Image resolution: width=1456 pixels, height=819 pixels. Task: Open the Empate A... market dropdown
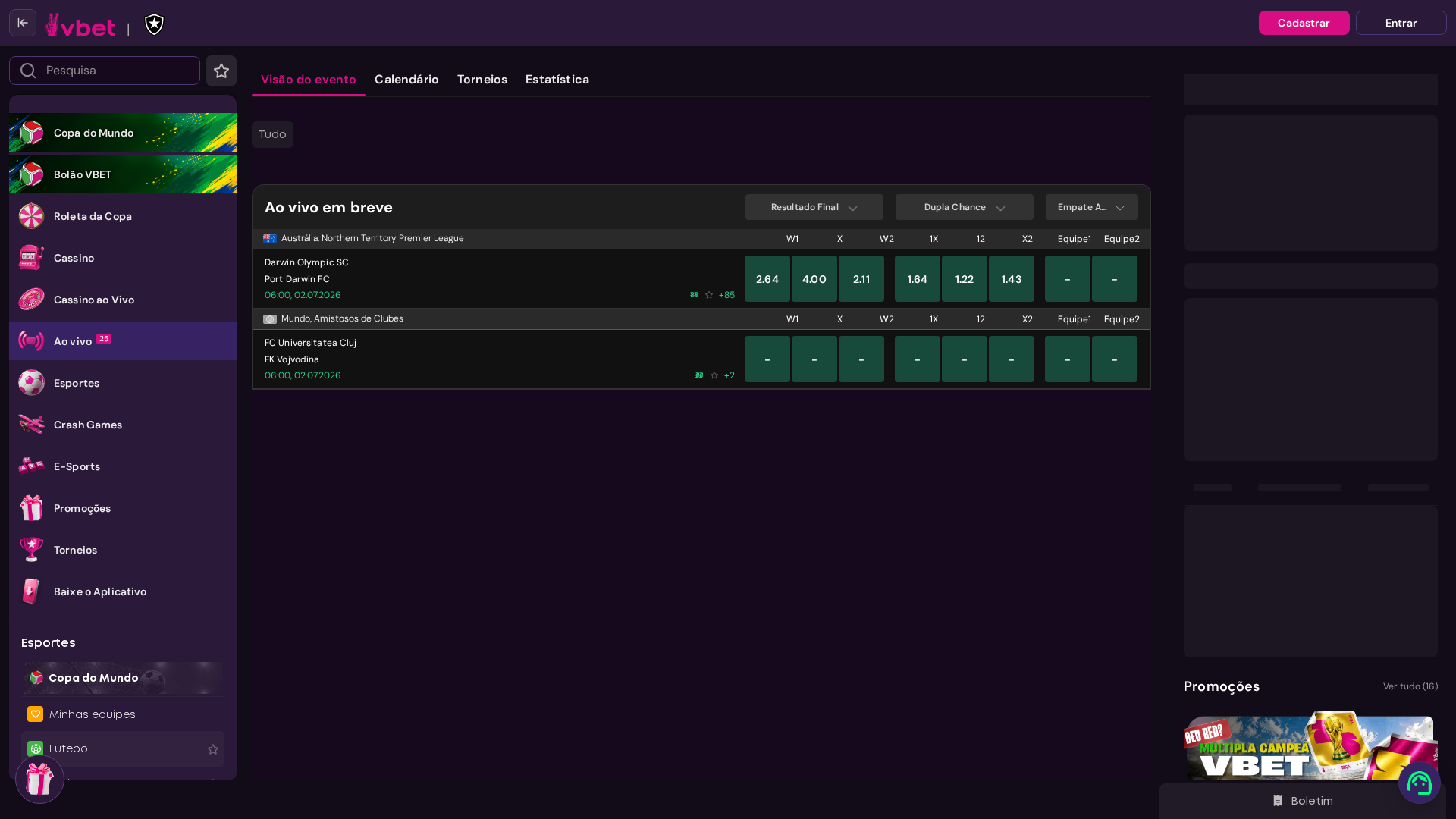point(1092,207)
